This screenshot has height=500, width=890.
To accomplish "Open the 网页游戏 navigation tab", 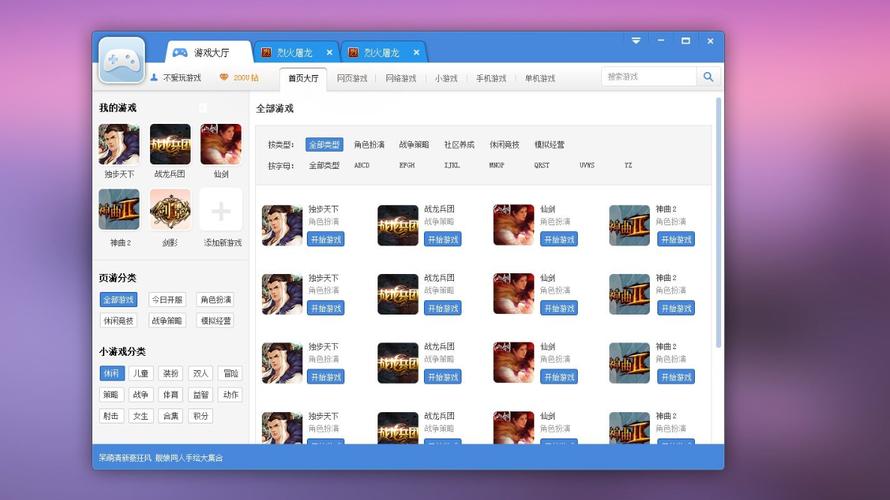I will pyautogui.click(x=352, y=78).
